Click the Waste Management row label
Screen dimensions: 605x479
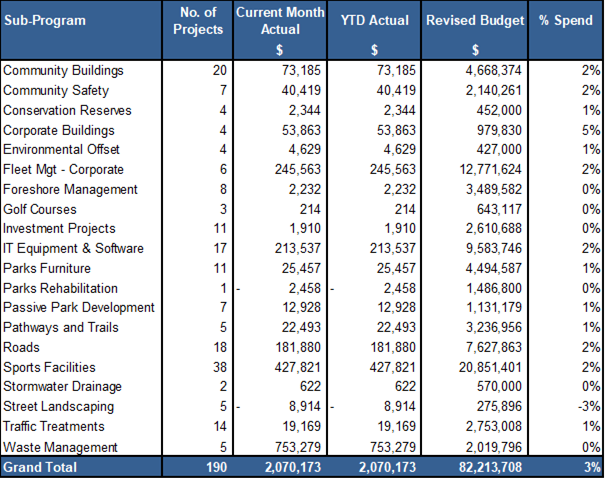(x=60, y=447)
